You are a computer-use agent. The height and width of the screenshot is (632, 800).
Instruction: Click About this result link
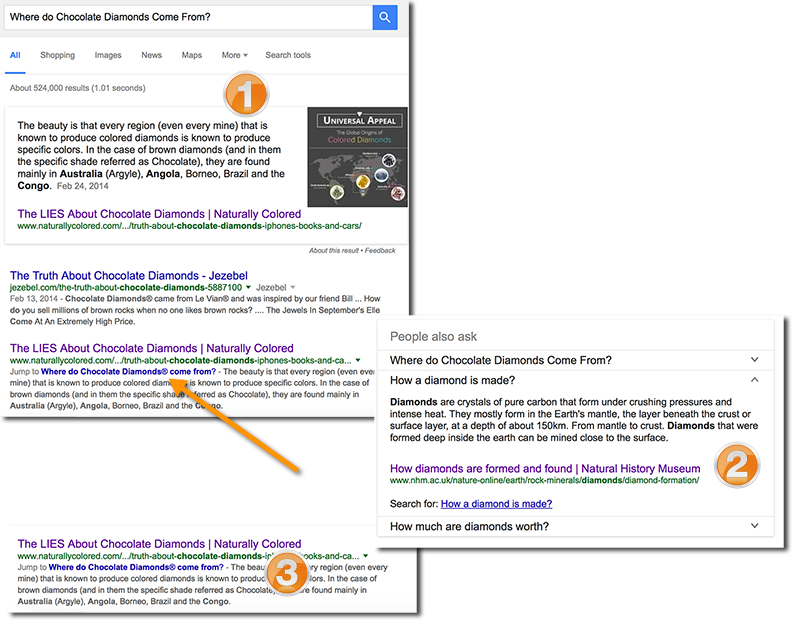334,250
